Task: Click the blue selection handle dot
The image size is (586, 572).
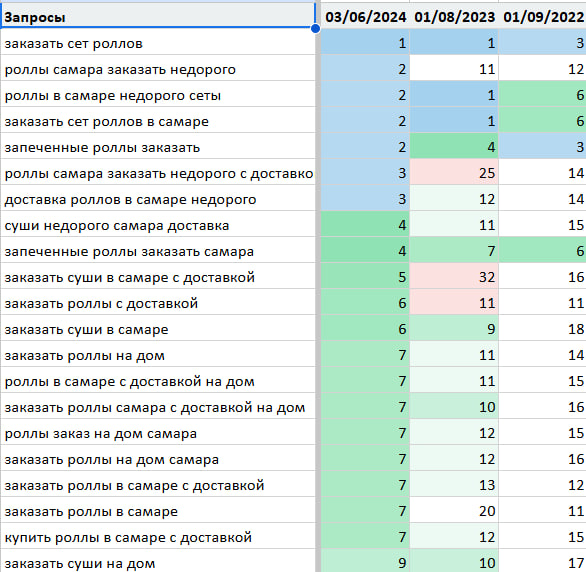Action: pyautogui.click(x=315, y=28)
